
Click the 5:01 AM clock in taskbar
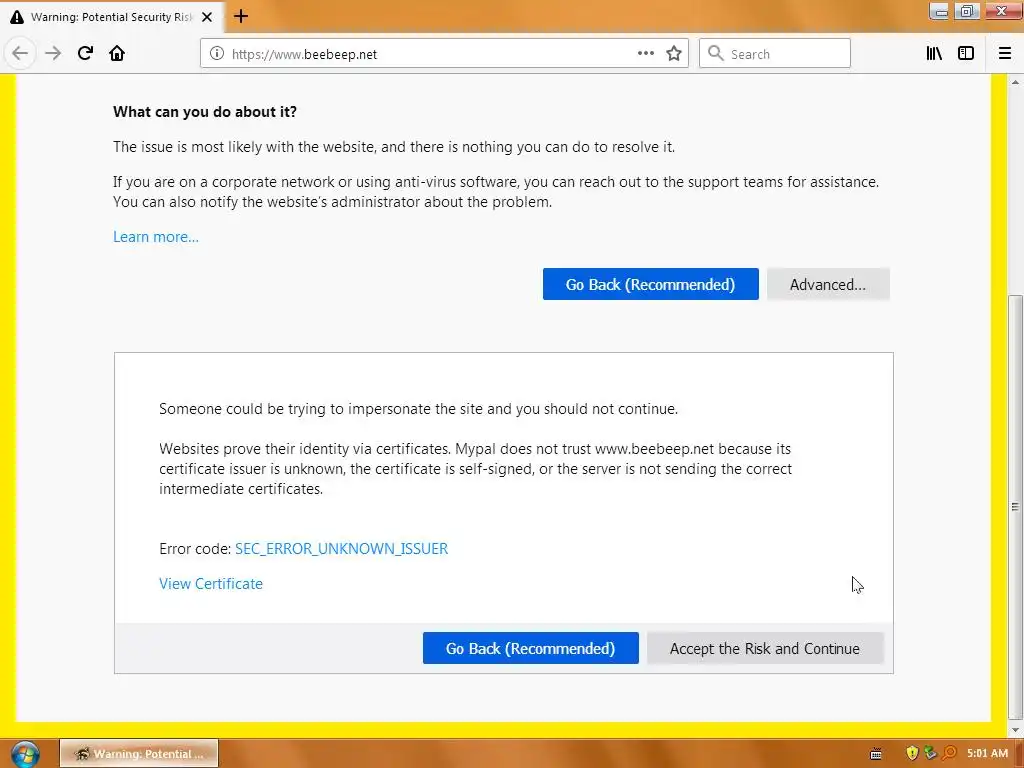coord(987,754)
